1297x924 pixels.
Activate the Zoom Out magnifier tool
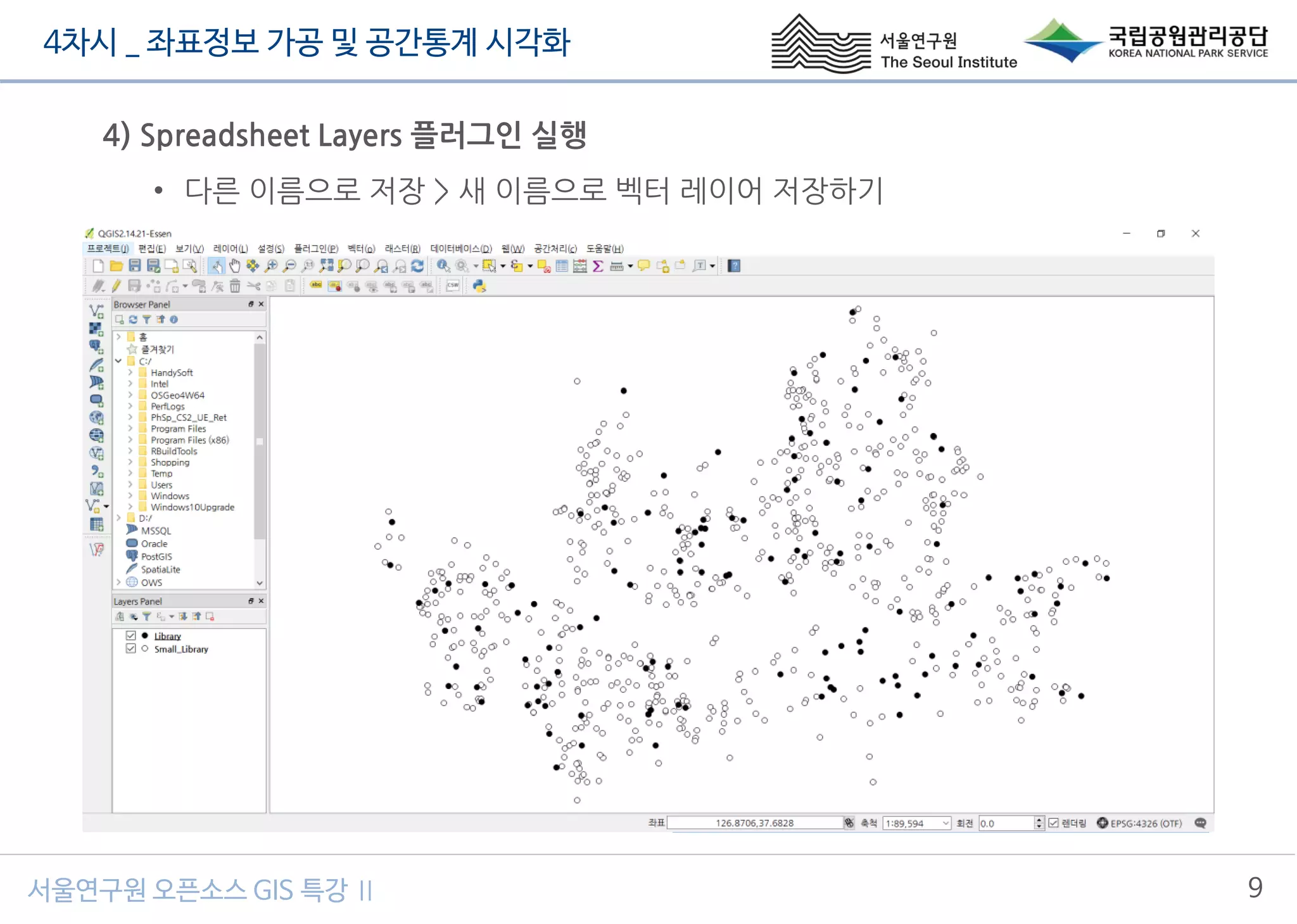click(x=289, y=266)
